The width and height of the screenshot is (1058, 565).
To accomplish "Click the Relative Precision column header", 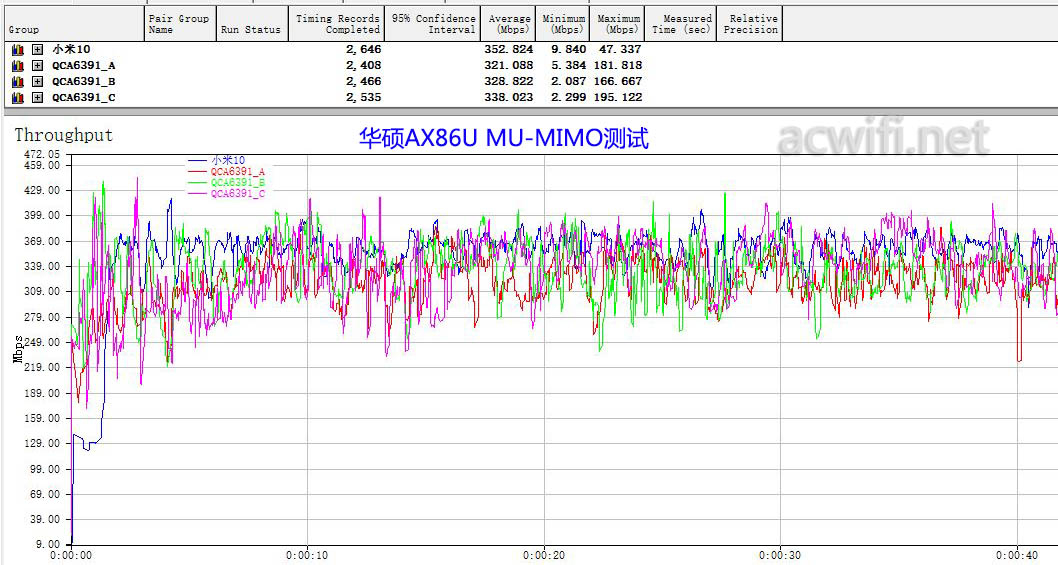I will (749, 24).
